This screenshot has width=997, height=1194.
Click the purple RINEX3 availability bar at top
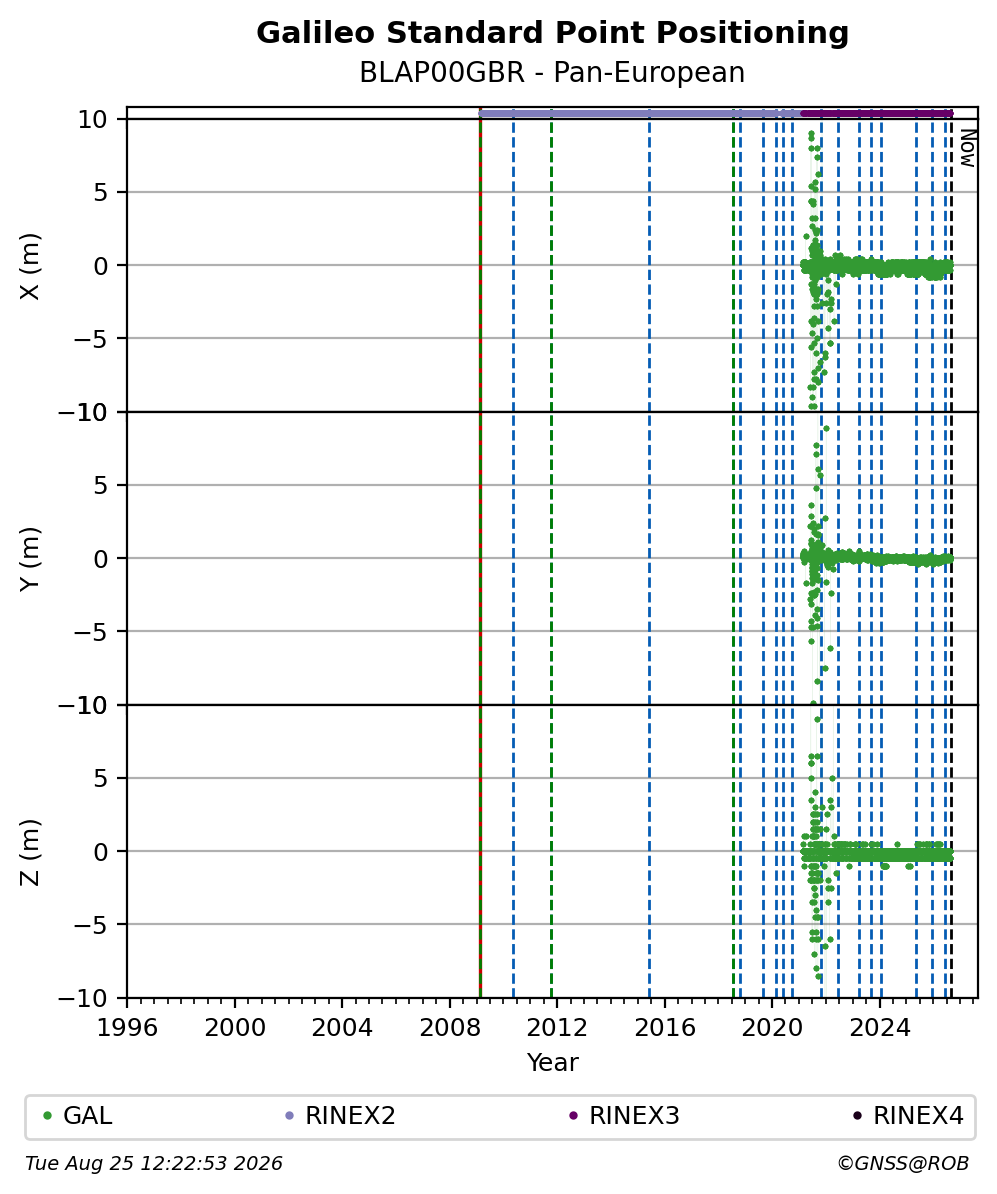pyautogui.click(x=877, y=113)
